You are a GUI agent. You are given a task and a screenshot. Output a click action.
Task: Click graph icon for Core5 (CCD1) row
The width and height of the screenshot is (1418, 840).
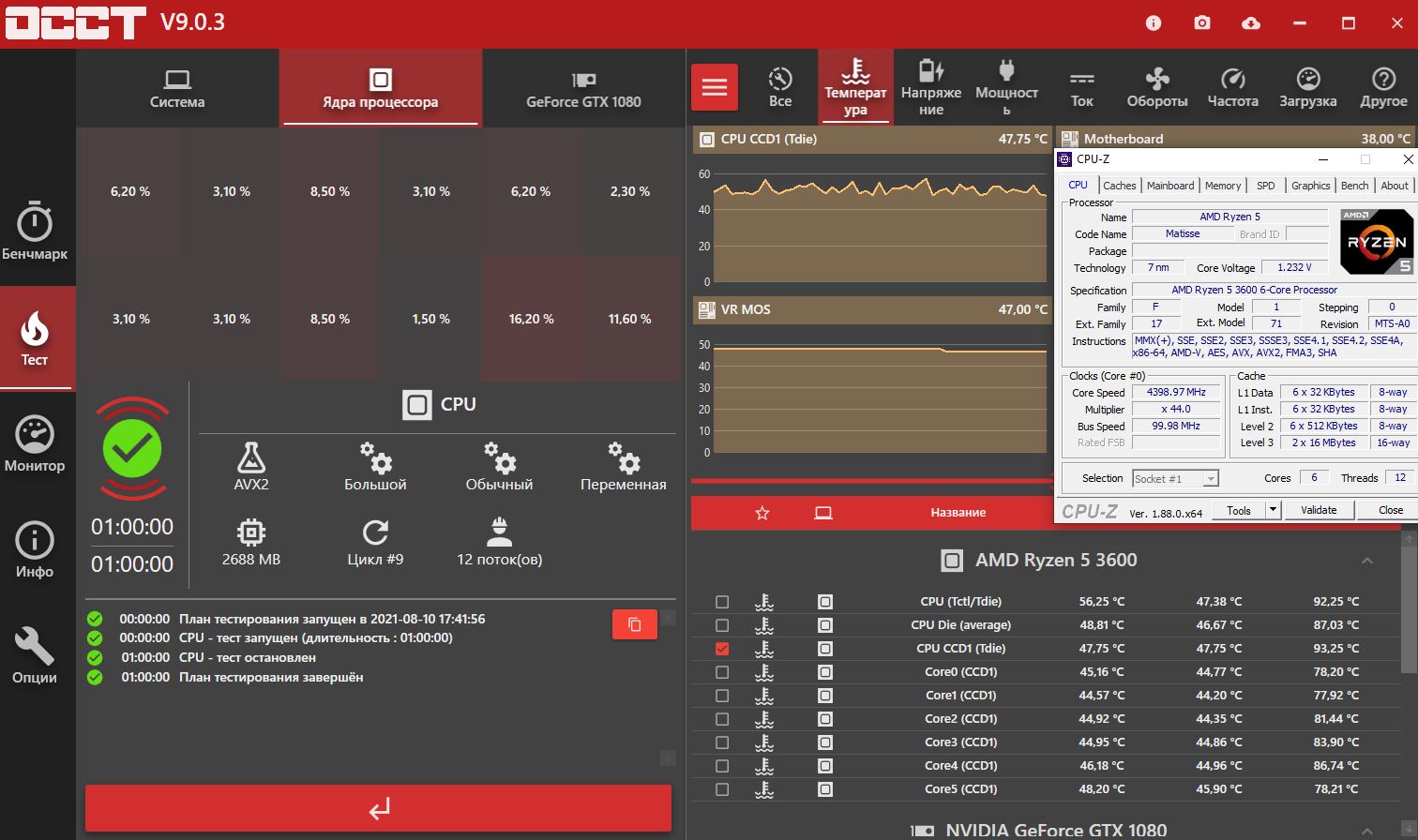[x=764, y=789]
